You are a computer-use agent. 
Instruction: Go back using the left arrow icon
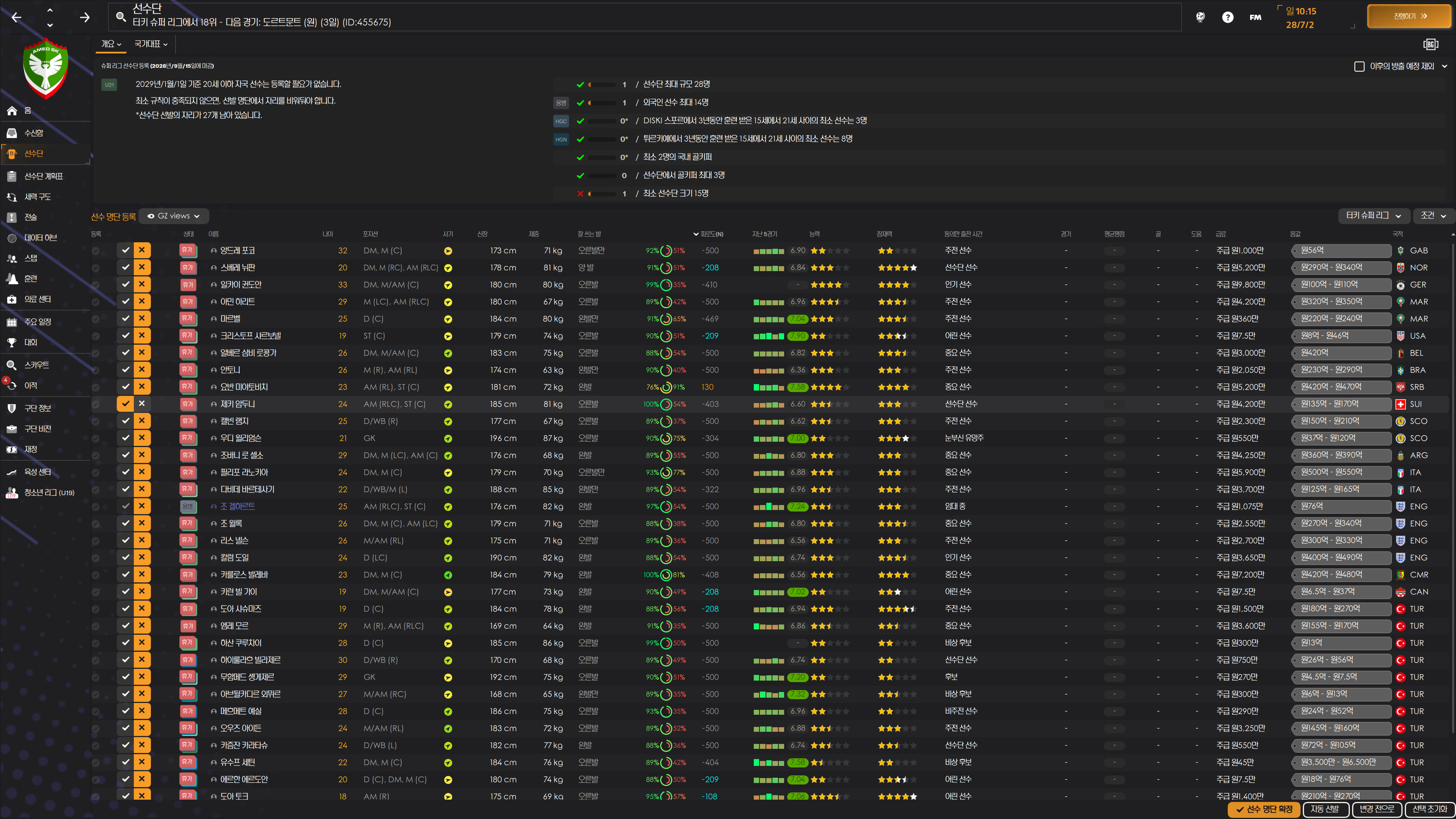(16, 17)
